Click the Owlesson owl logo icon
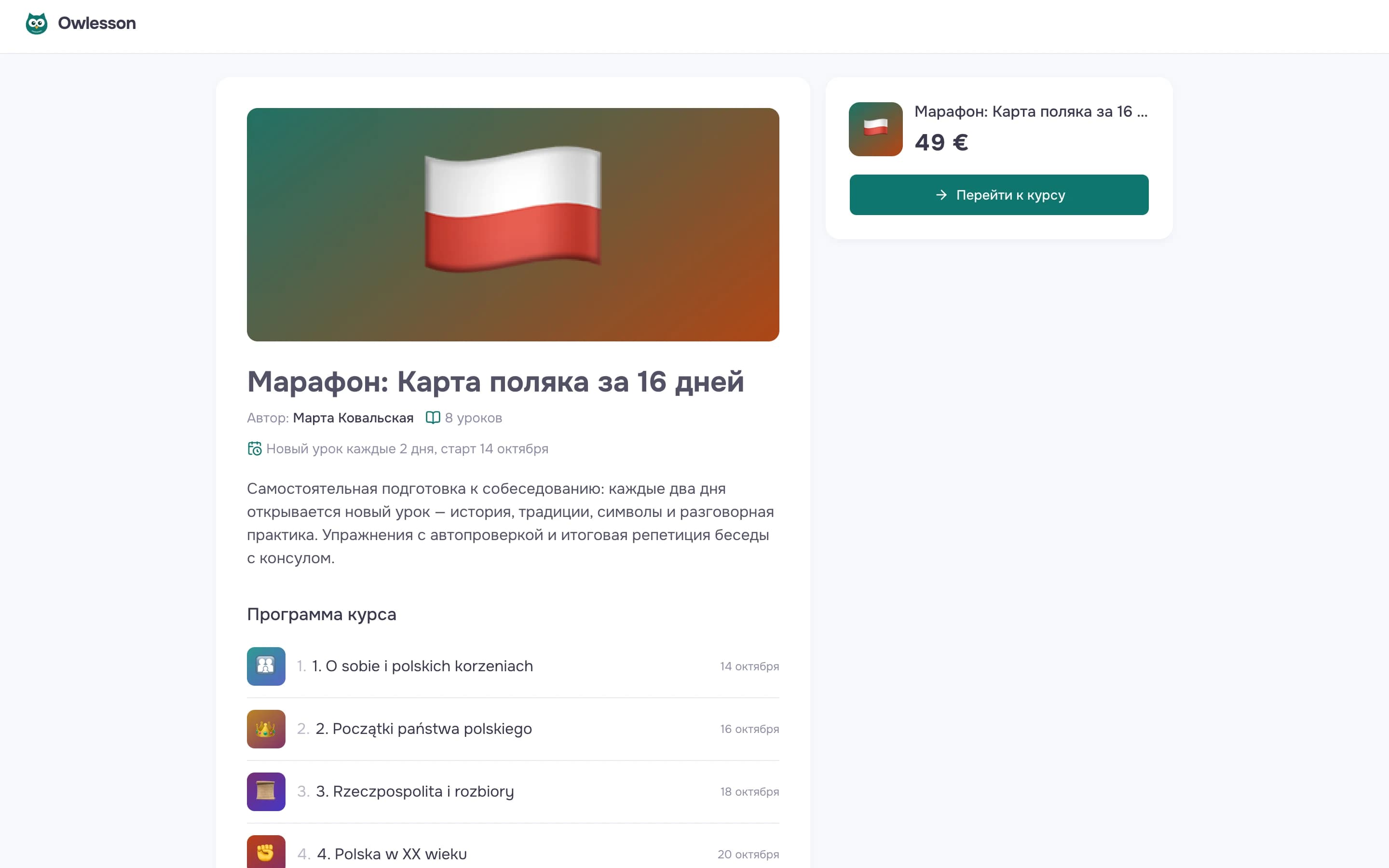The image size is (1389, 868). pos(37,23)
